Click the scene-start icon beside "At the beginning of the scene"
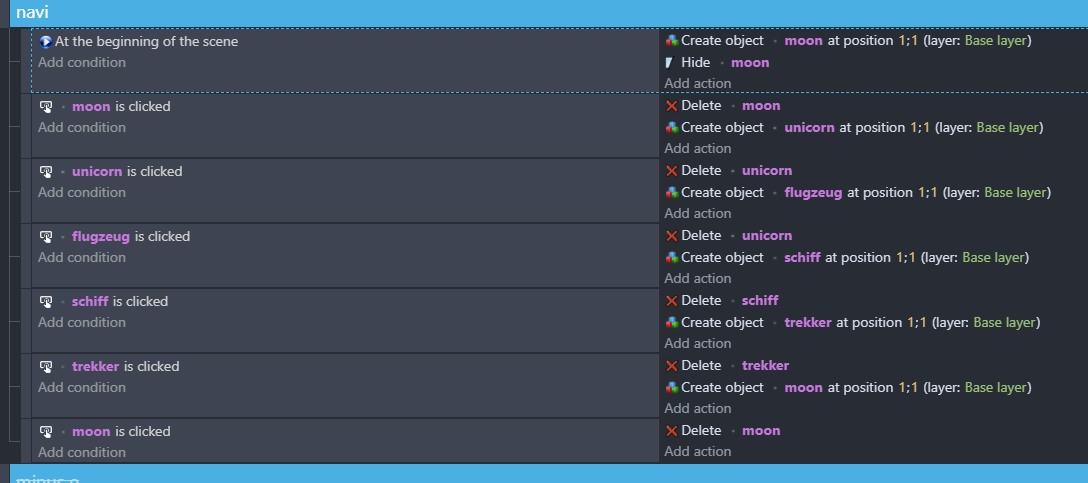The image size is (1088, 483). (46, 42)
